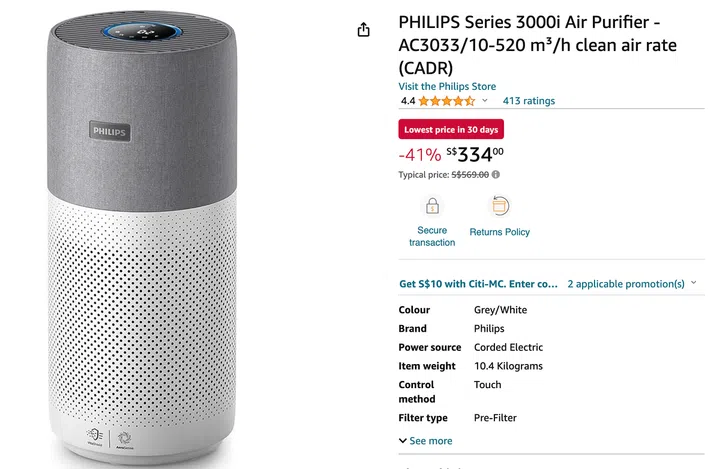720x469 pixels.
Task: Click the struck-through S$569.00 typical price
Action: click(470, 174)
